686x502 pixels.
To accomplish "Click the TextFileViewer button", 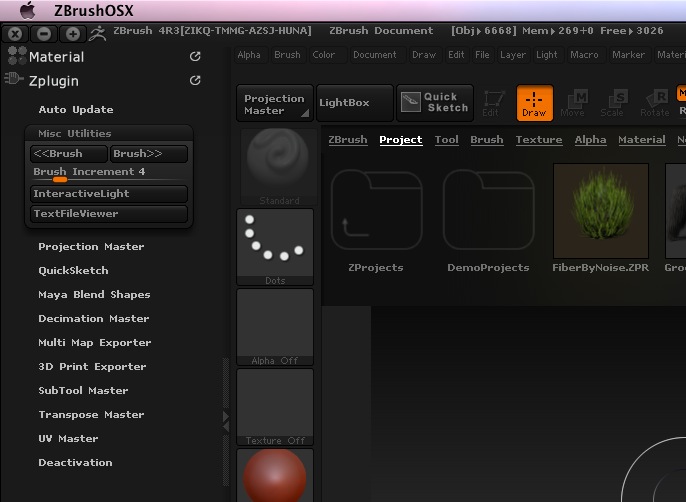I will [109, 214].
